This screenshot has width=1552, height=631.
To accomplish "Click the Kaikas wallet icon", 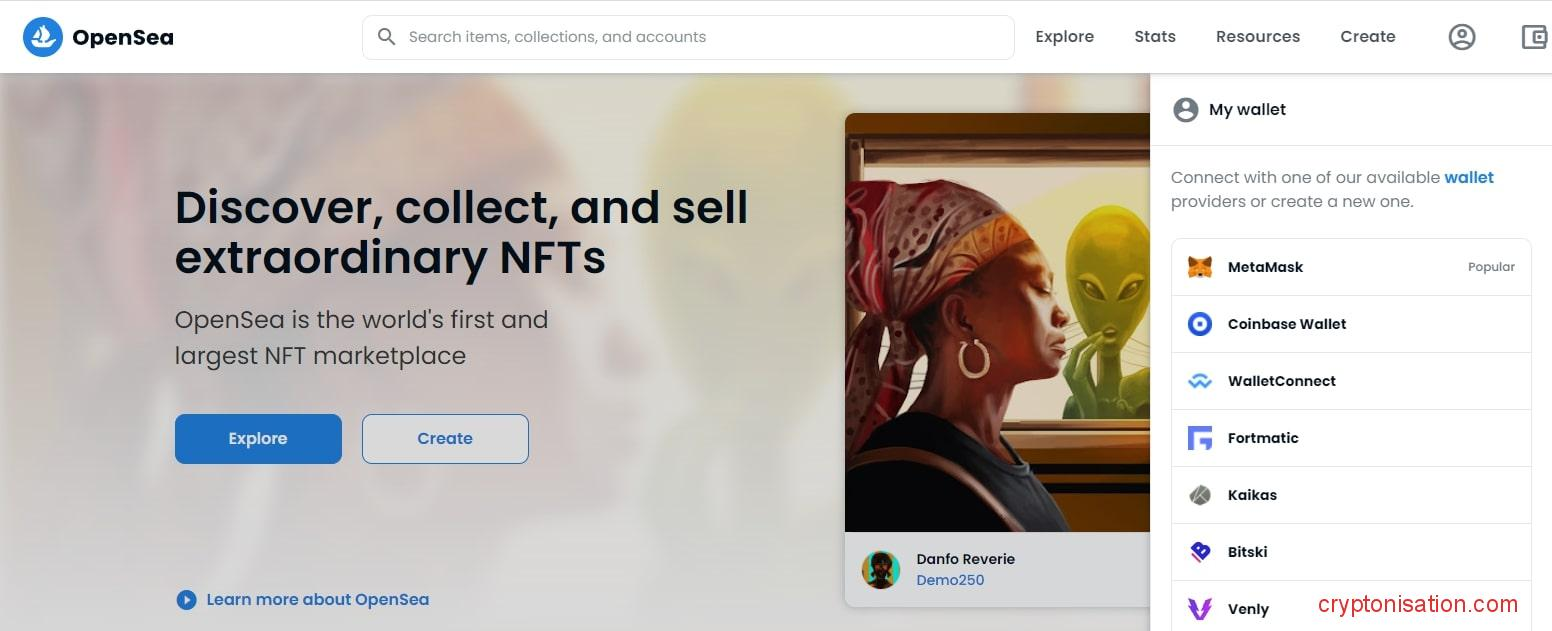I will click(x=1199, y=495).
